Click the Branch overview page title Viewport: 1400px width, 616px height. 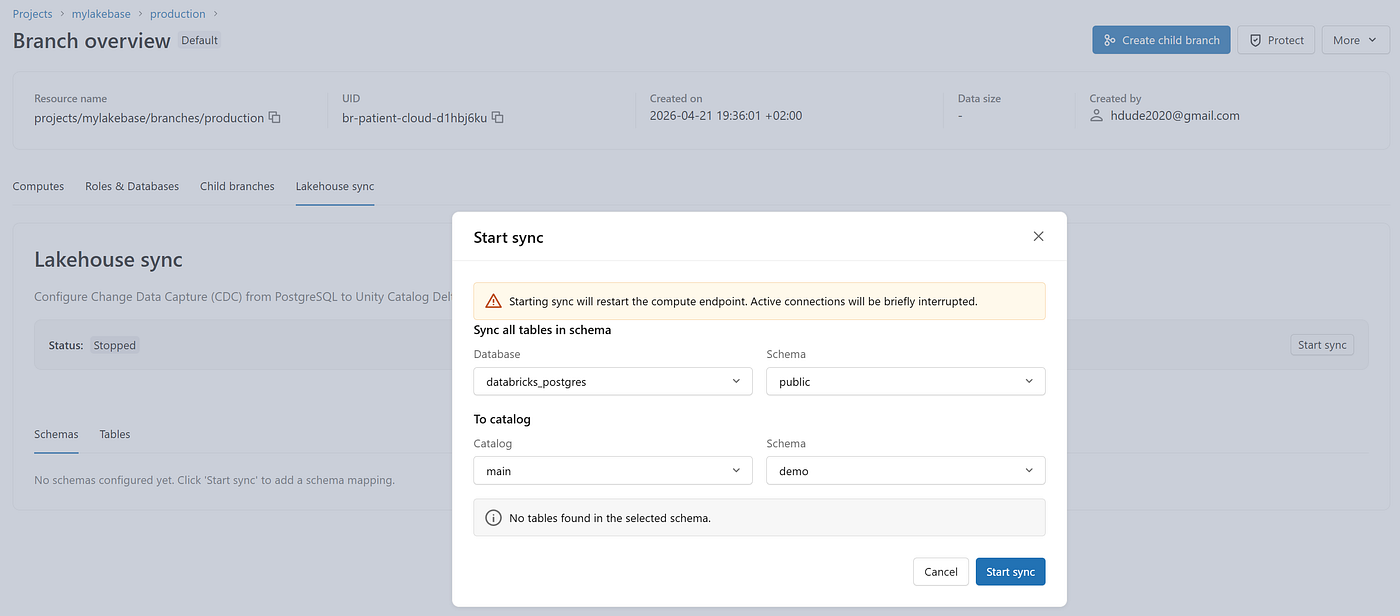pyautogui.click(x=91, y=41)
